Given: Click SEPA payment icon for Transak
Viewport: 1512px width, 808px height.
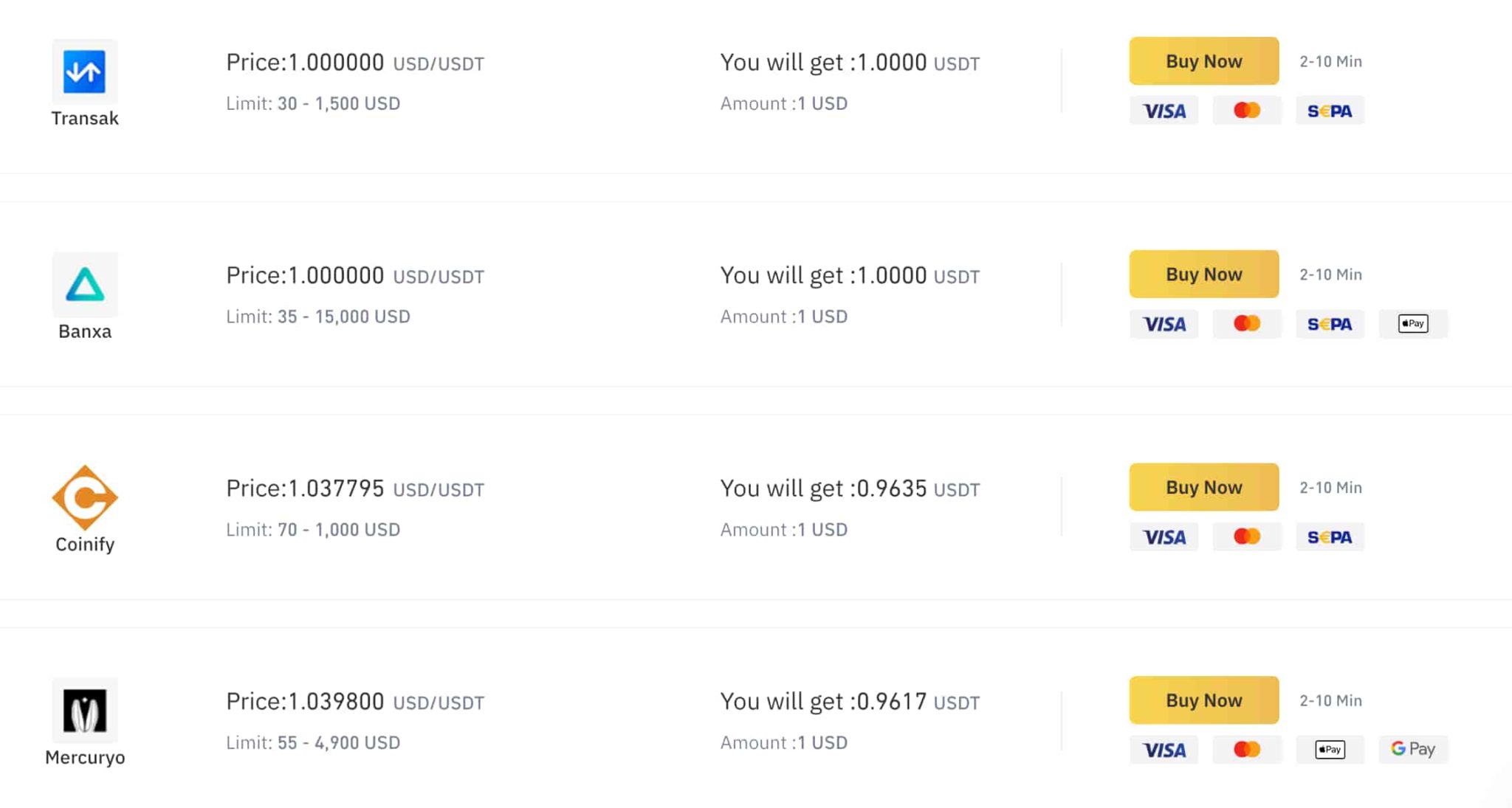Looking at the screenshot, I should coord(1329,111).
